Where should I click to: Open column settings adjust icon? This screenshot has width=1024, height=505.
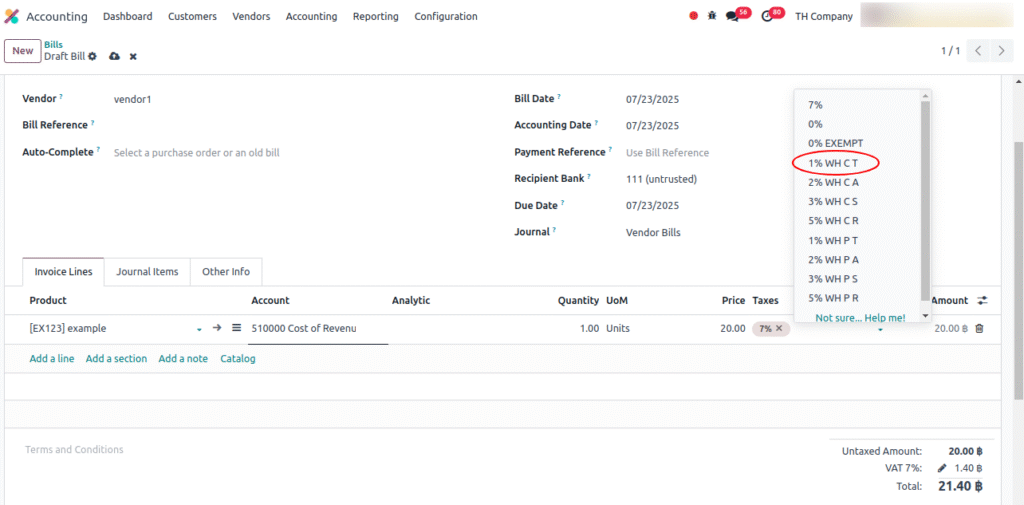[x=982, y=301]
